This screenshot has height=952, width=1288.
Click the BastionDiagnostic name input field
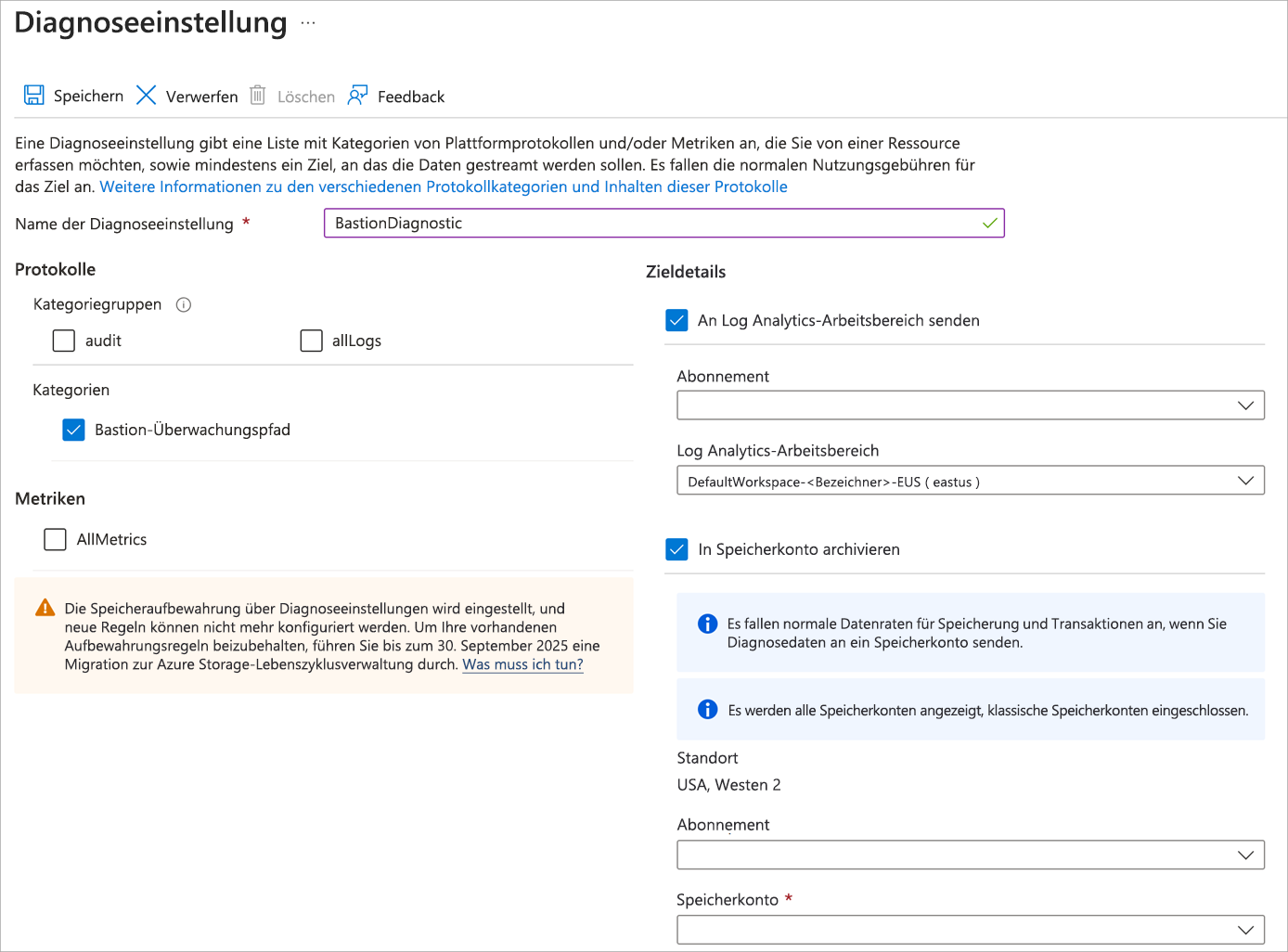[x=664, y=224]
